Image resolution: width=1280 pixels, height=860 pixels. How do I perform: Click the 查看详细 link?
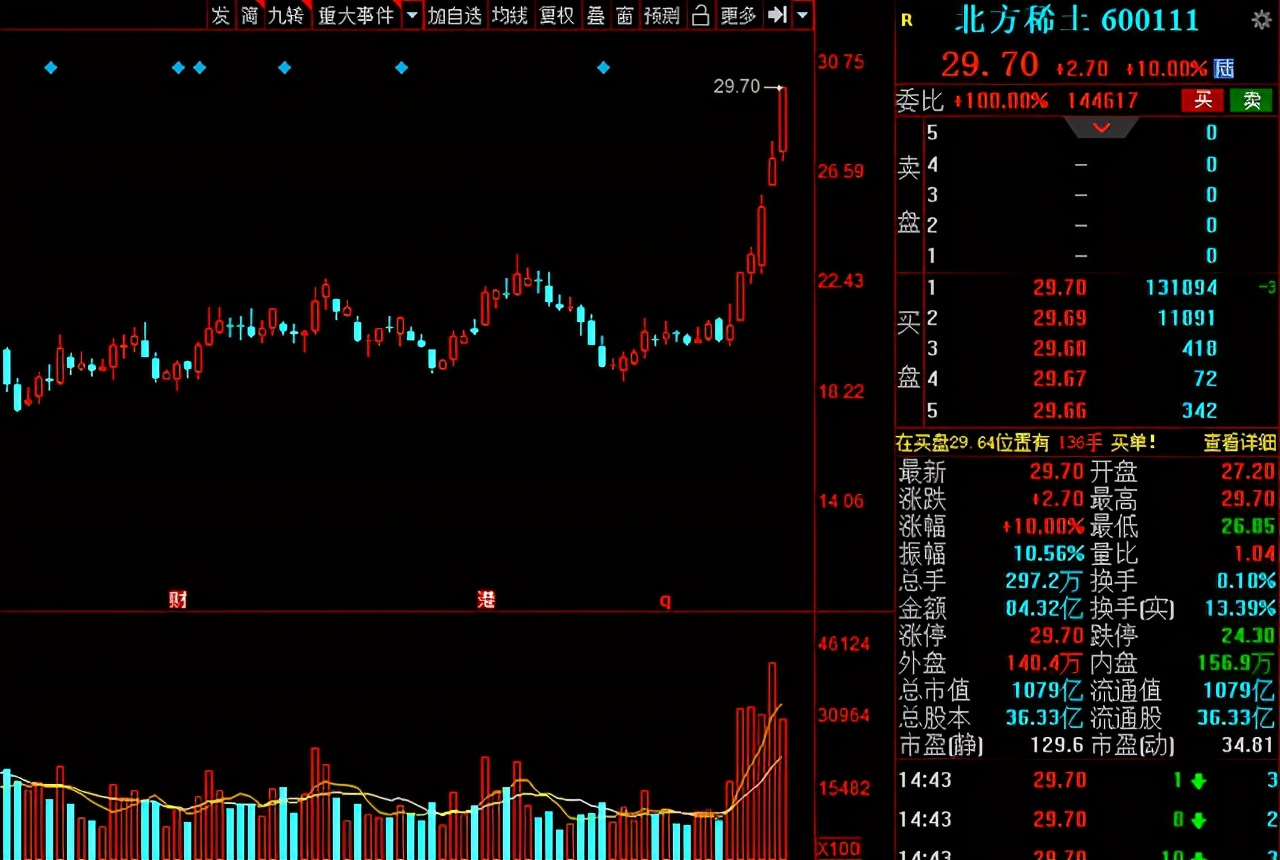click(1239, 442)
